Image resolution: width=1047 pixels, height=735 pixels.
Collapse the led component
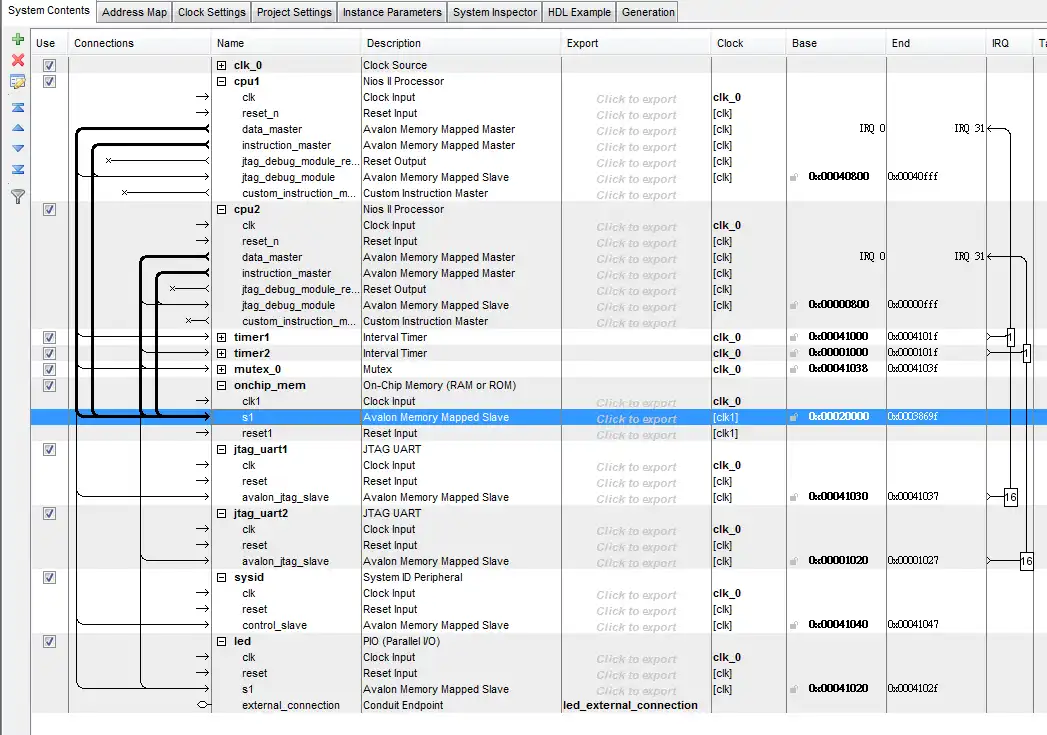[222, 642]
